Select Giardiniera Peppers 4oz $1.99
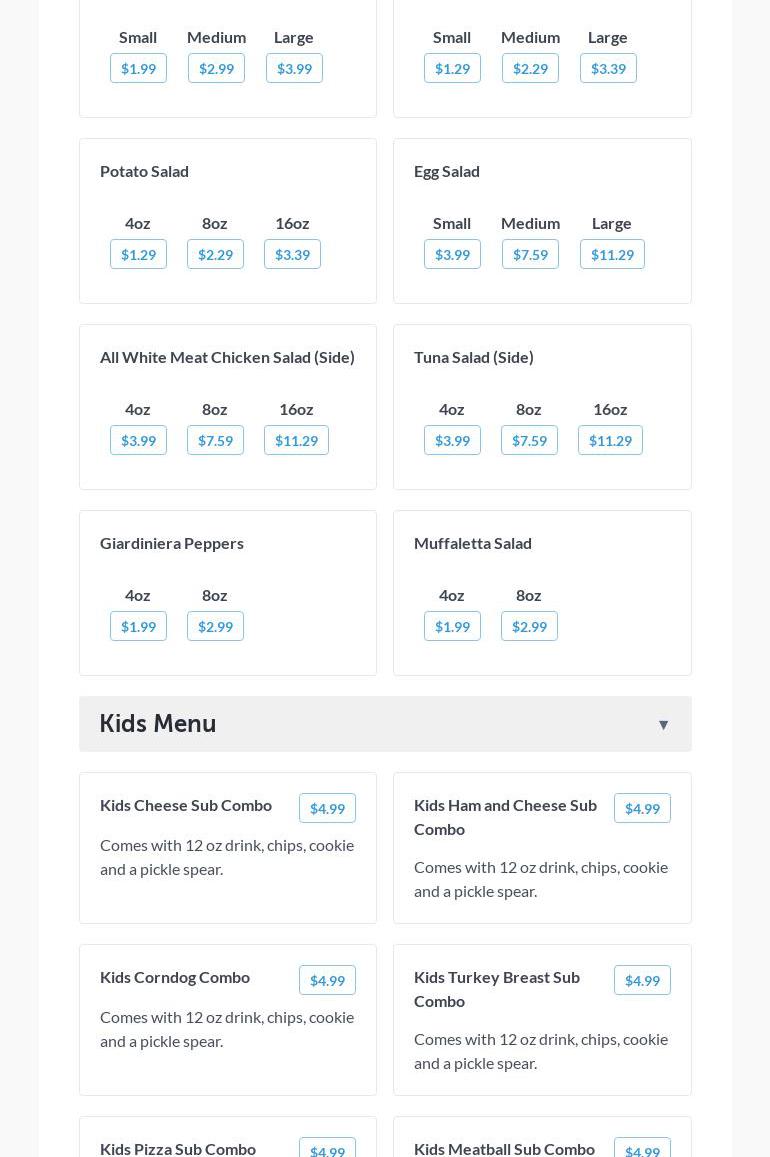The image size is (770, 1157). pyautogui.click(x=138, y=627)
